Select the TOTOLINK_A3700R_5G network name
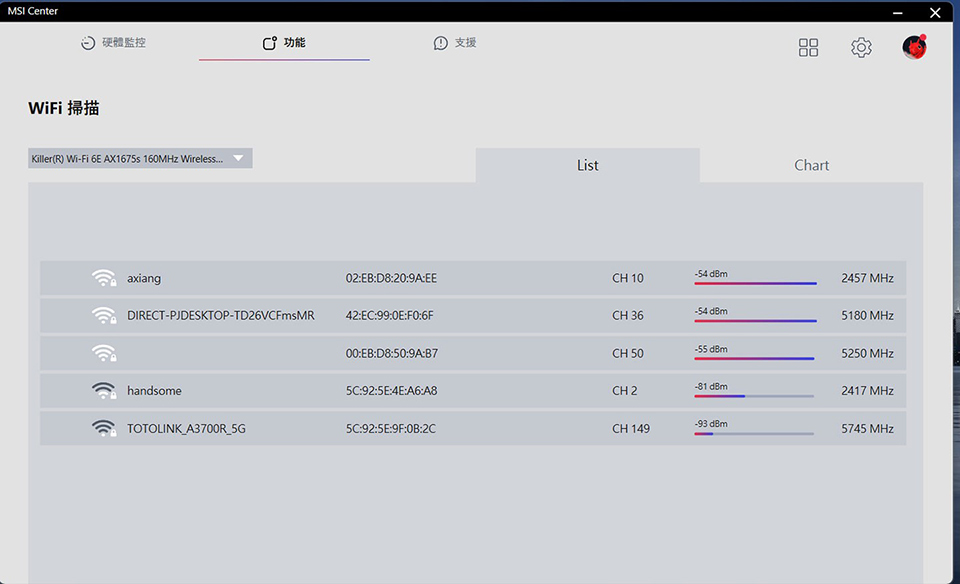The image size is (960, 584). tap(186, 429)
